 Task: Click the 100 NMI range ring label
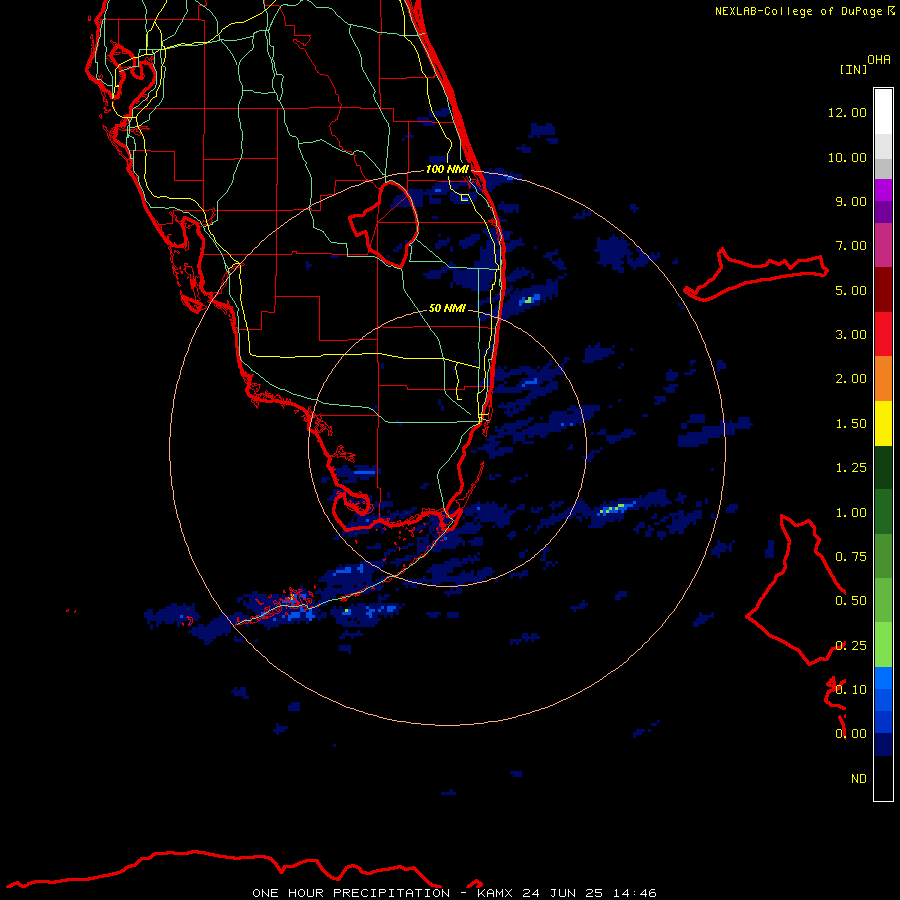447,169
